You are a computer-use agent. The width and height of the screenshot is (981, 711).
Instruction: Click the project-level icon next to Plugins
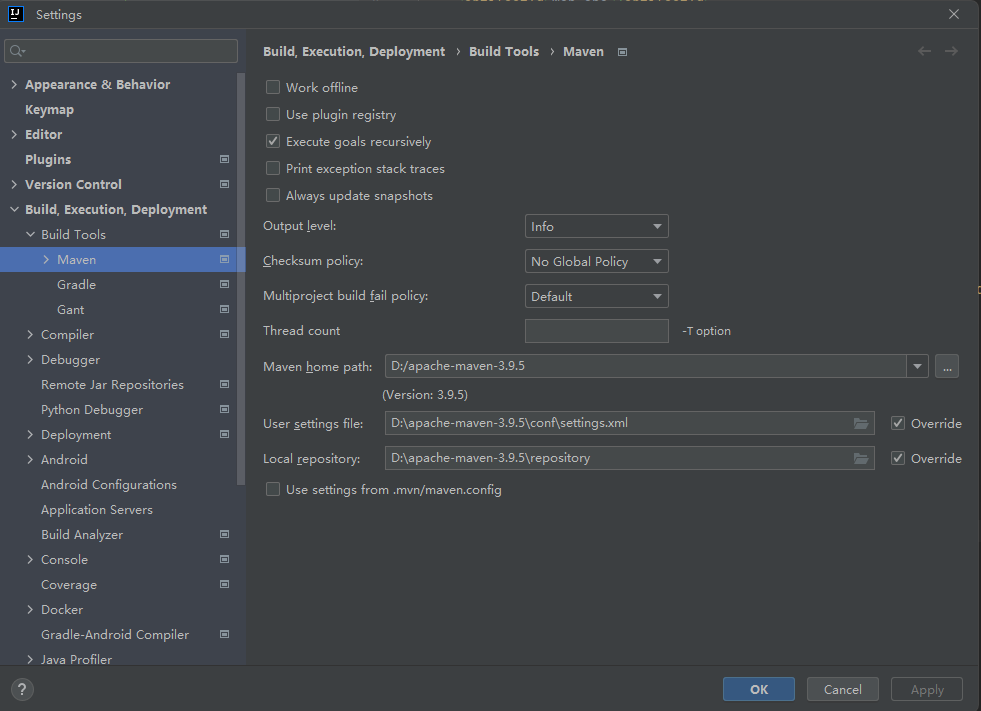(225, 159)
